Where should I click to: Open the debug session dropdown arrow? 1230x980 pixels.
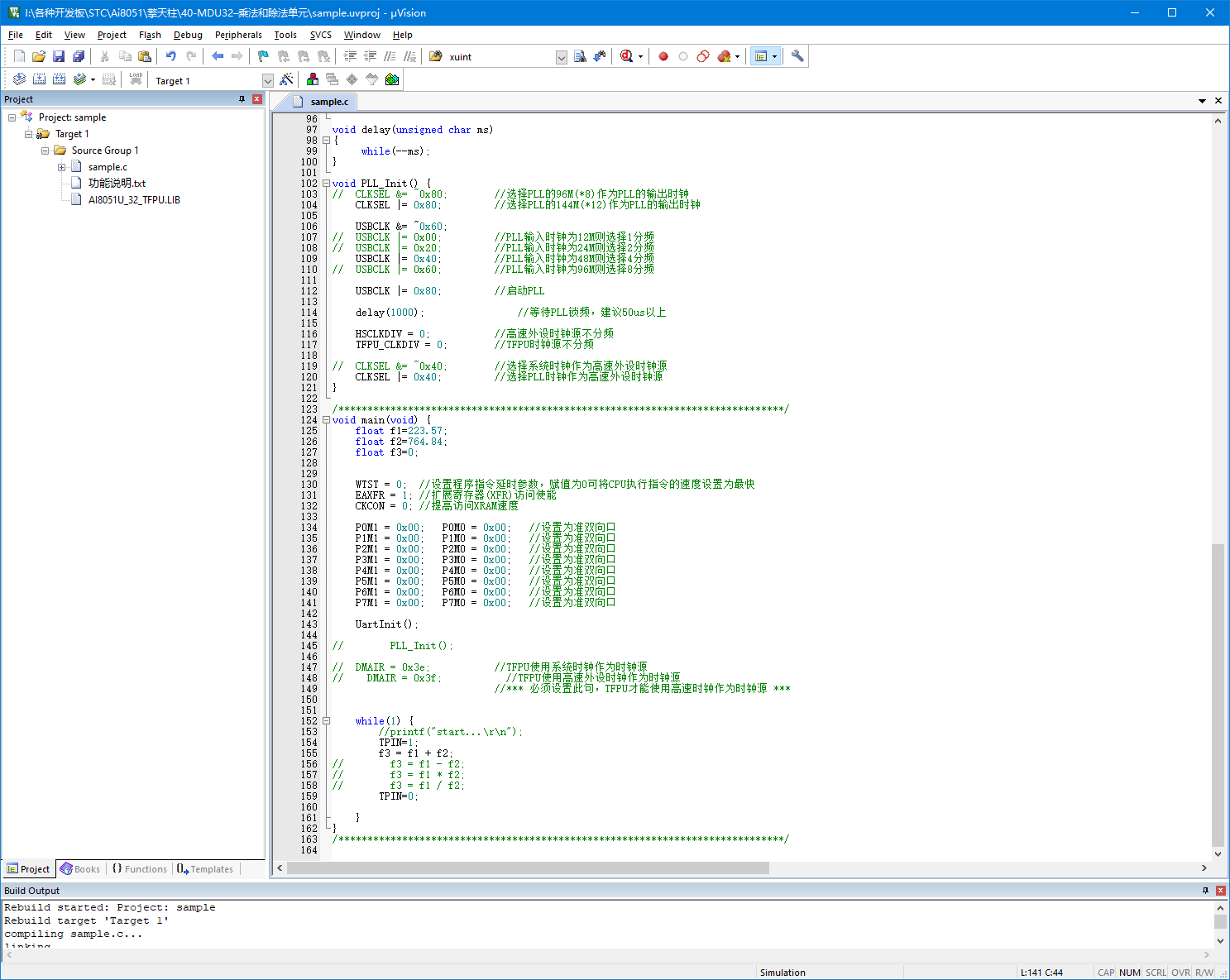pos(640,56)
